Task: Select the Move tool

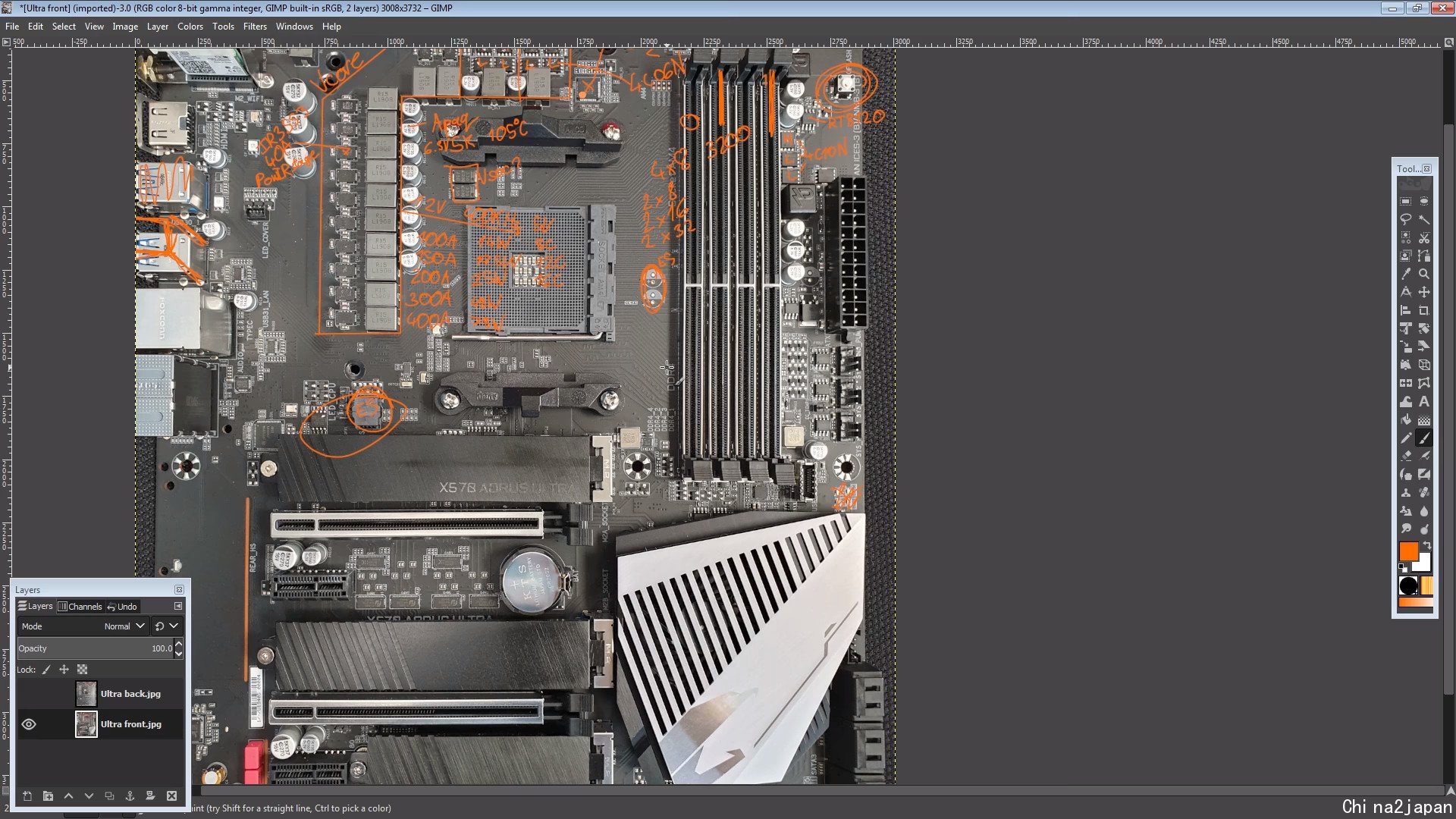Action: coord(1423,293)
